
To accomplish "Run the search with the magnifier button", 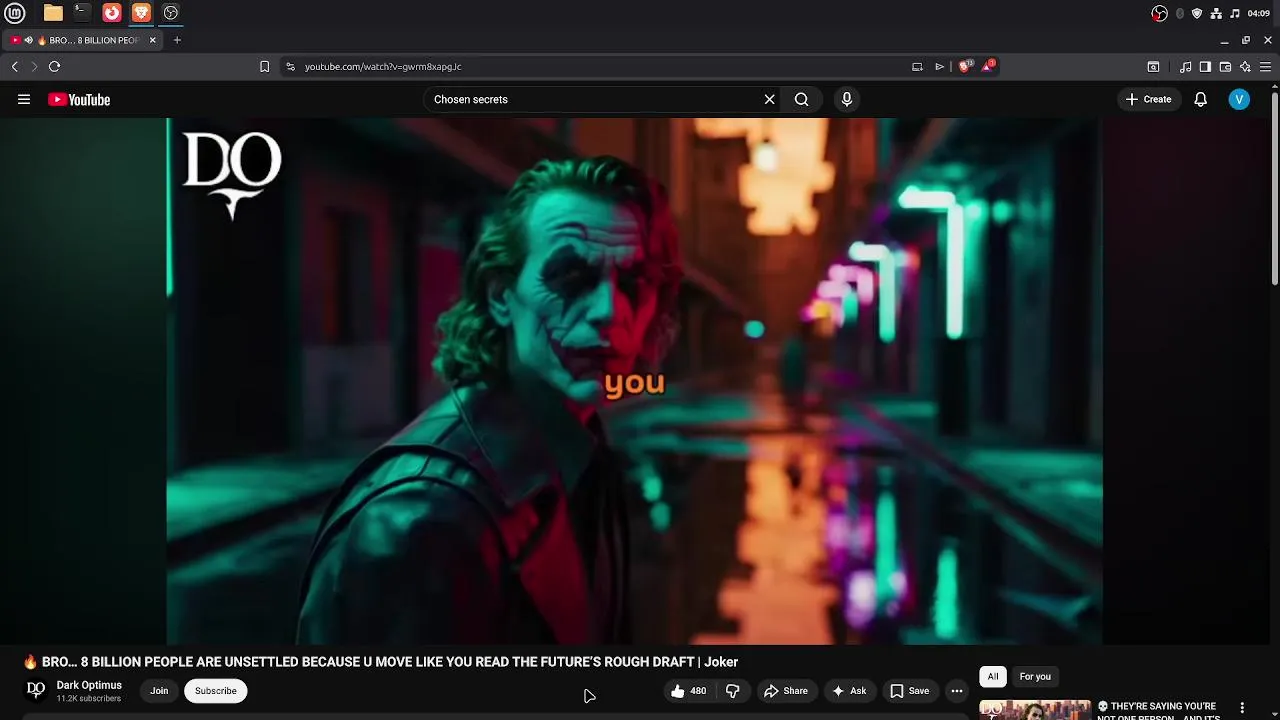I will pos(802,99).
